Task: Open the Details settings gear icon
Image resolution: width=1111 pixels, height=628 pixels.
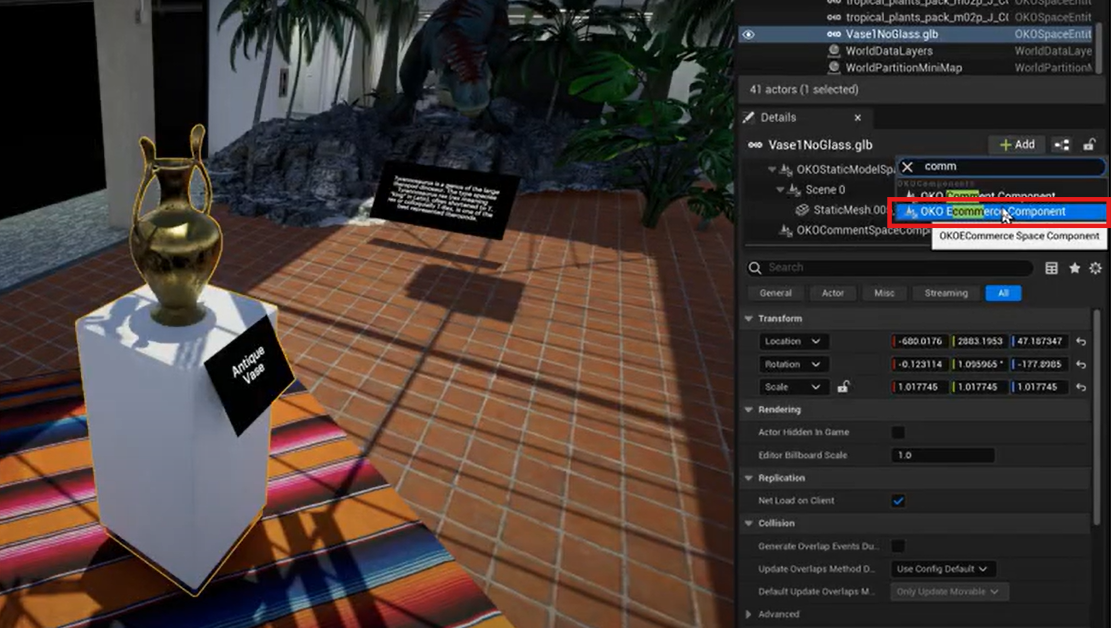Action: (x=1095, y=268)
